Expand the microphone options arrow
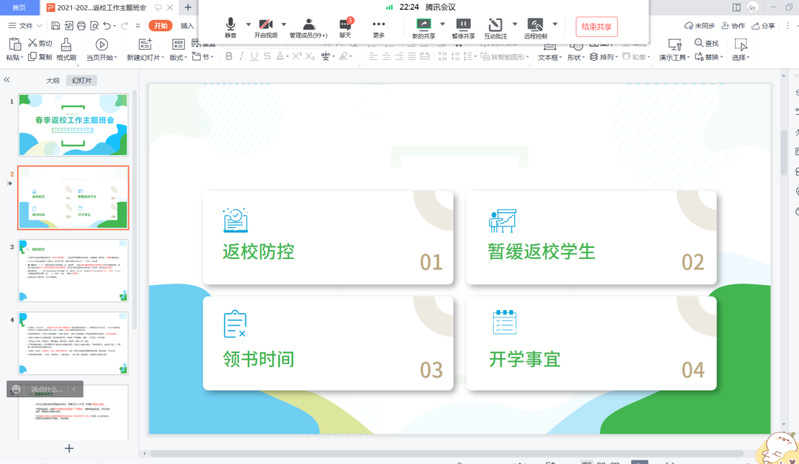 tap(247, 24)
